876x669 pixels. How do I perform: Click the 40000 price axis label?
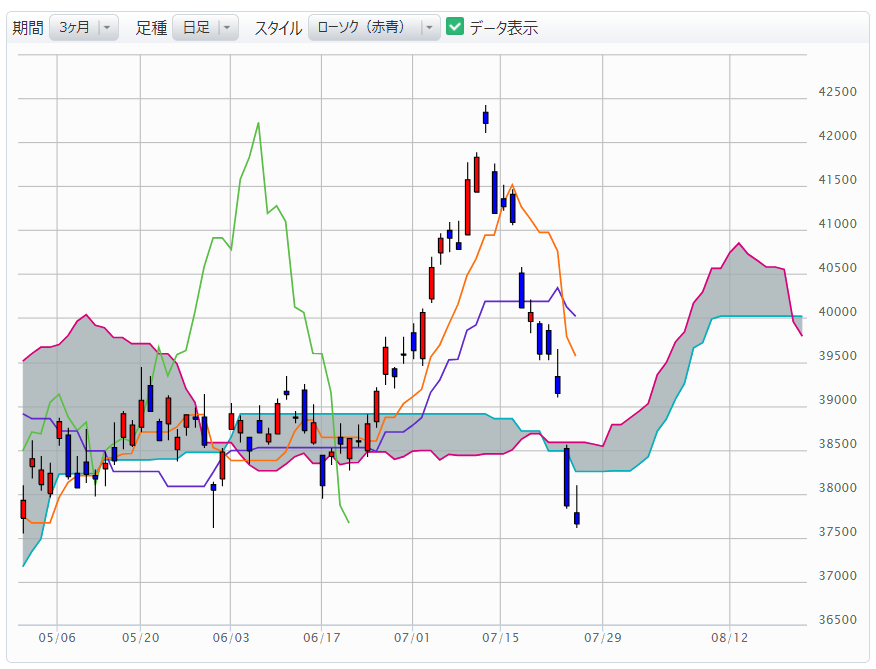(x=837, y=312)
